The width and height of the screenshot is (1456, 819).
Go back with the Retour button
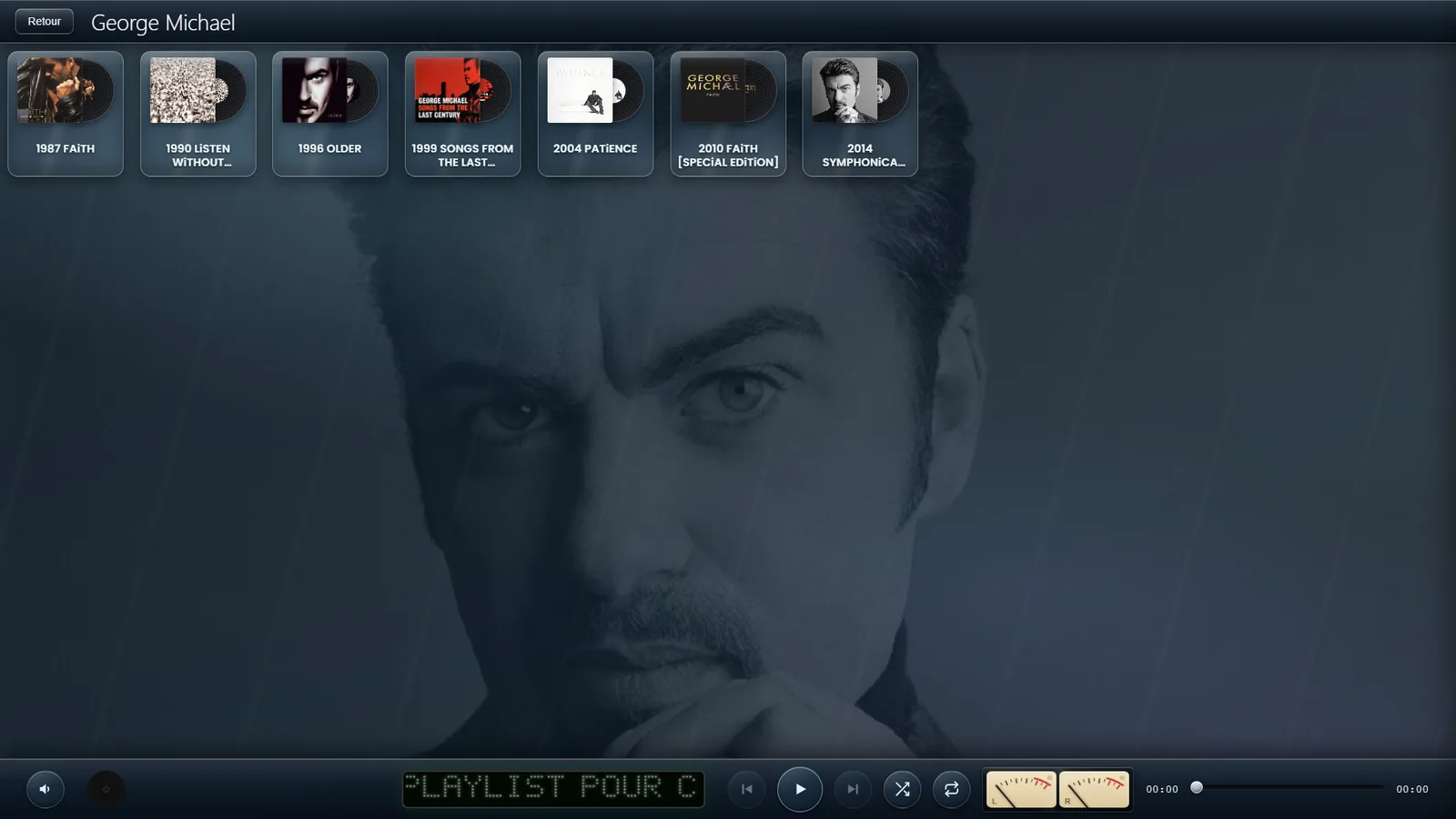(x=44, y=21)
